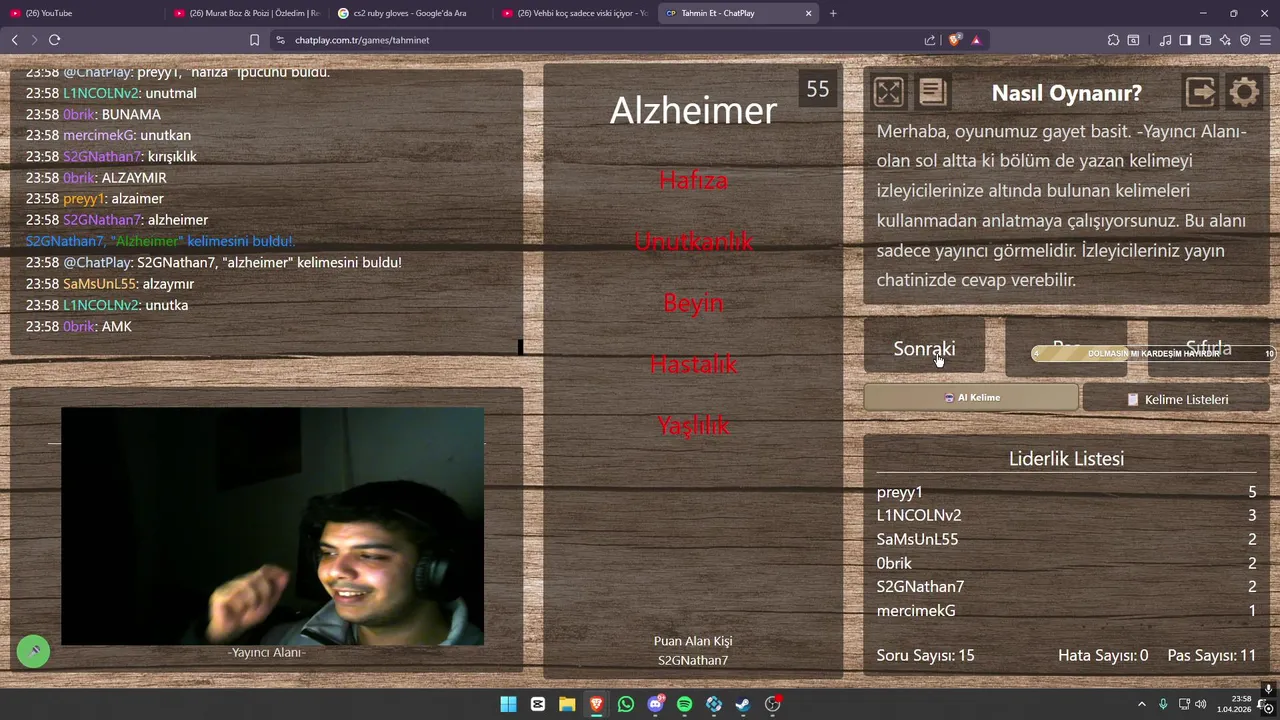The image size is (1280, 720).
Task: Click the volume speaker icon in system tray
Action: click(x=1200, y=704)
